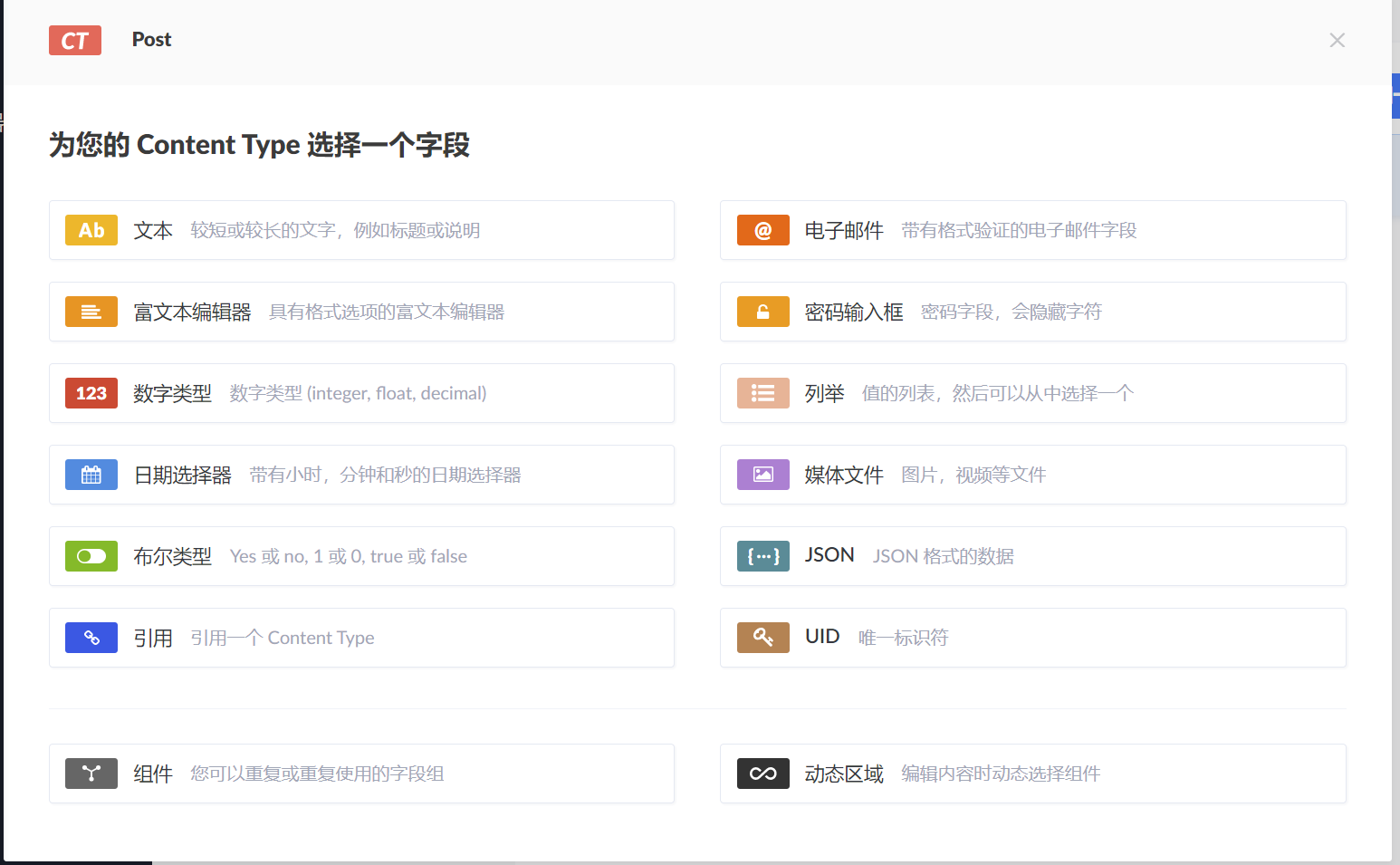The height and width of the screenshot is (865, 1400).
Task: Select the 文本 field label
Action: [x=153, y=230]
